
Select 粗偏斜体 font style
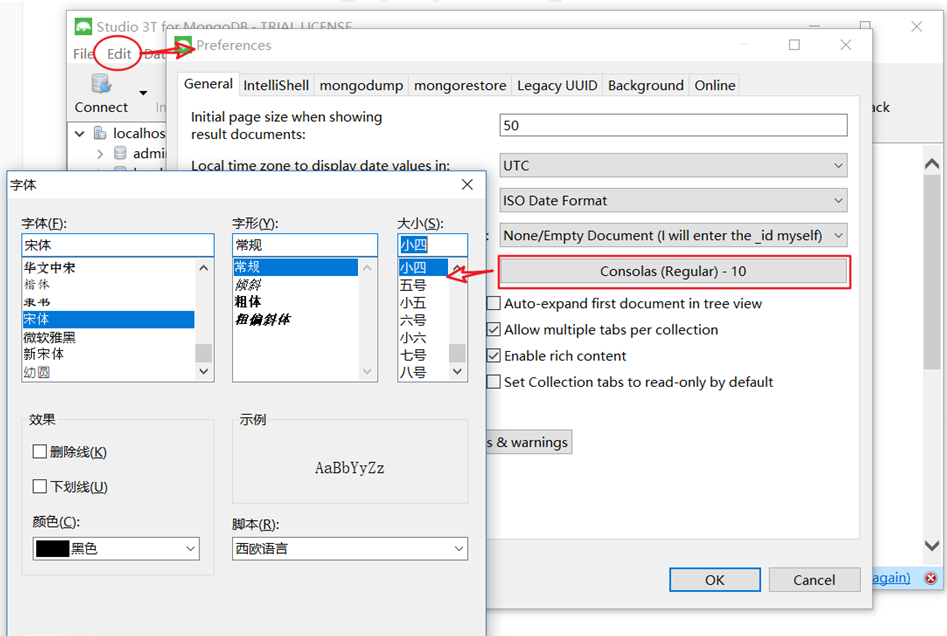295,320
